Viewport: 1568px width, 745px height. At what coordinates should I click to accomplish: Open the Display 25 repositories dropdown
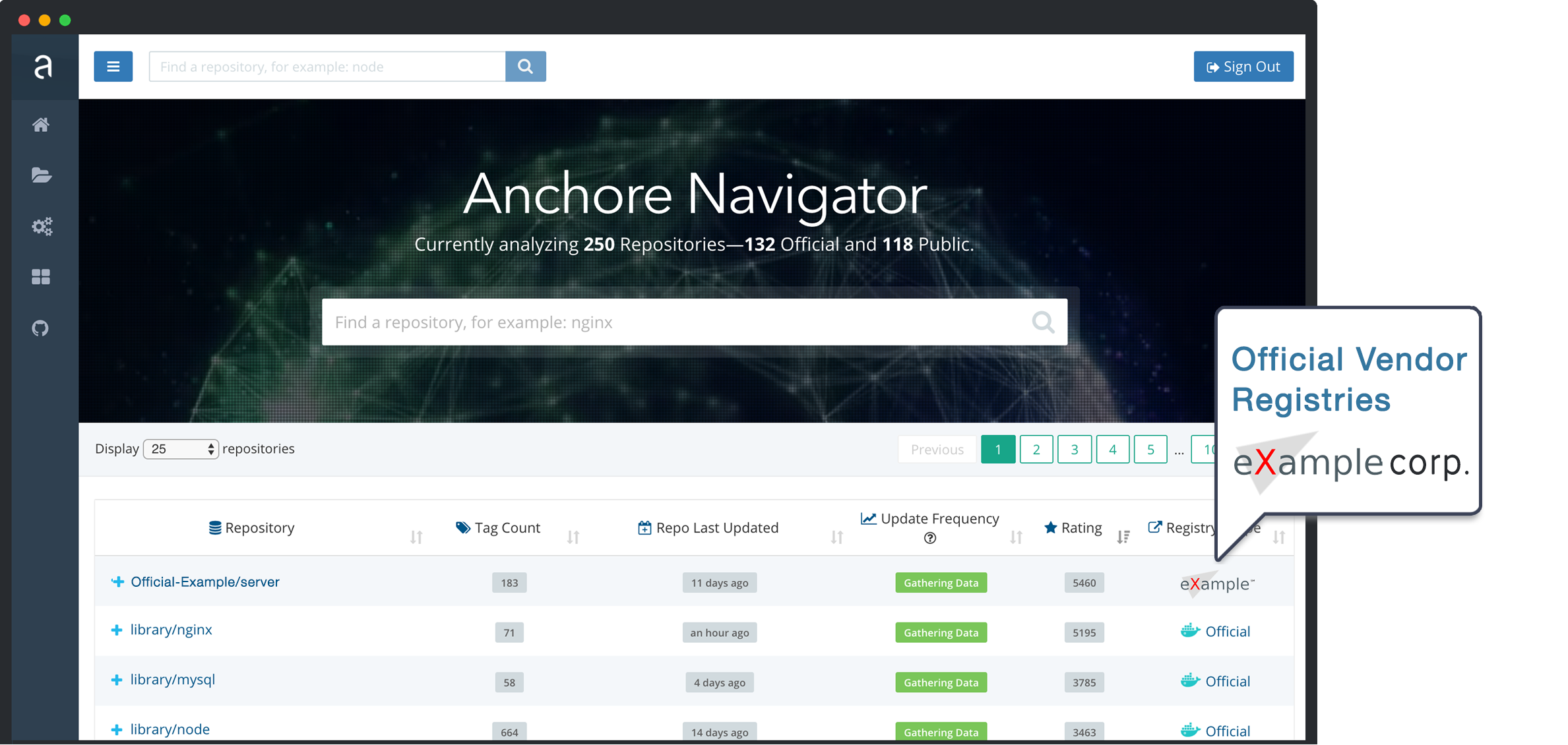[x=181, y=449]
